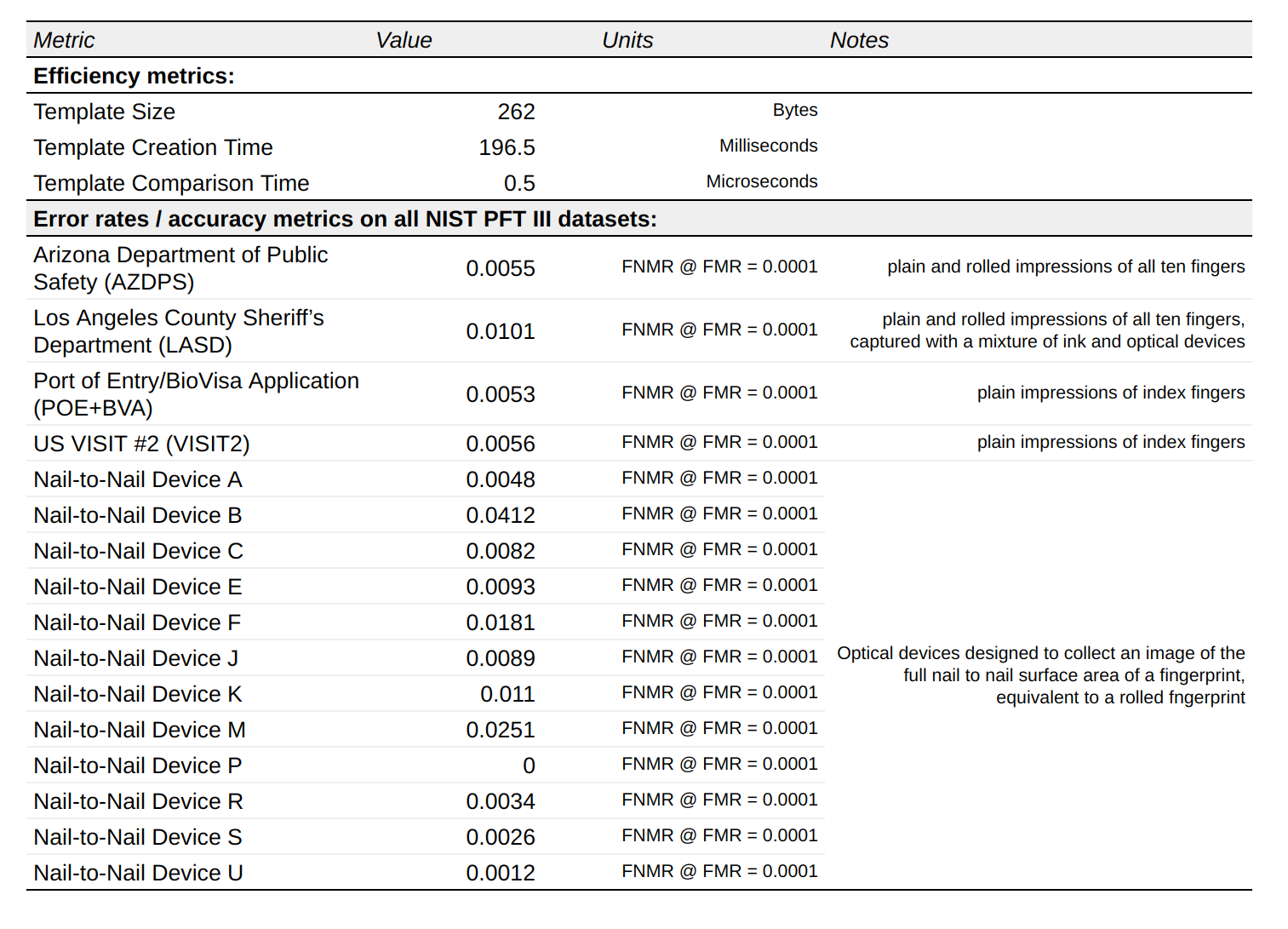Viewport: 1288px width, 929px height.
Task: Click the Arizona Department of Public Safety label
Action: point(180,268)
